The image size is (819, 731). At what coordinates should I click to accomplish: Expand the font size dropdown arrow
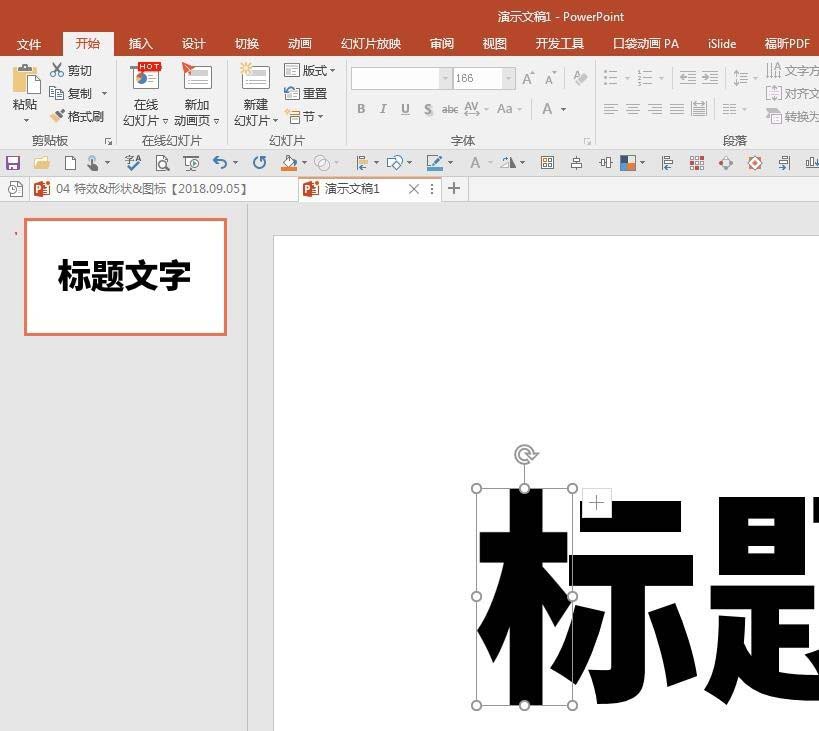(508, 78)
